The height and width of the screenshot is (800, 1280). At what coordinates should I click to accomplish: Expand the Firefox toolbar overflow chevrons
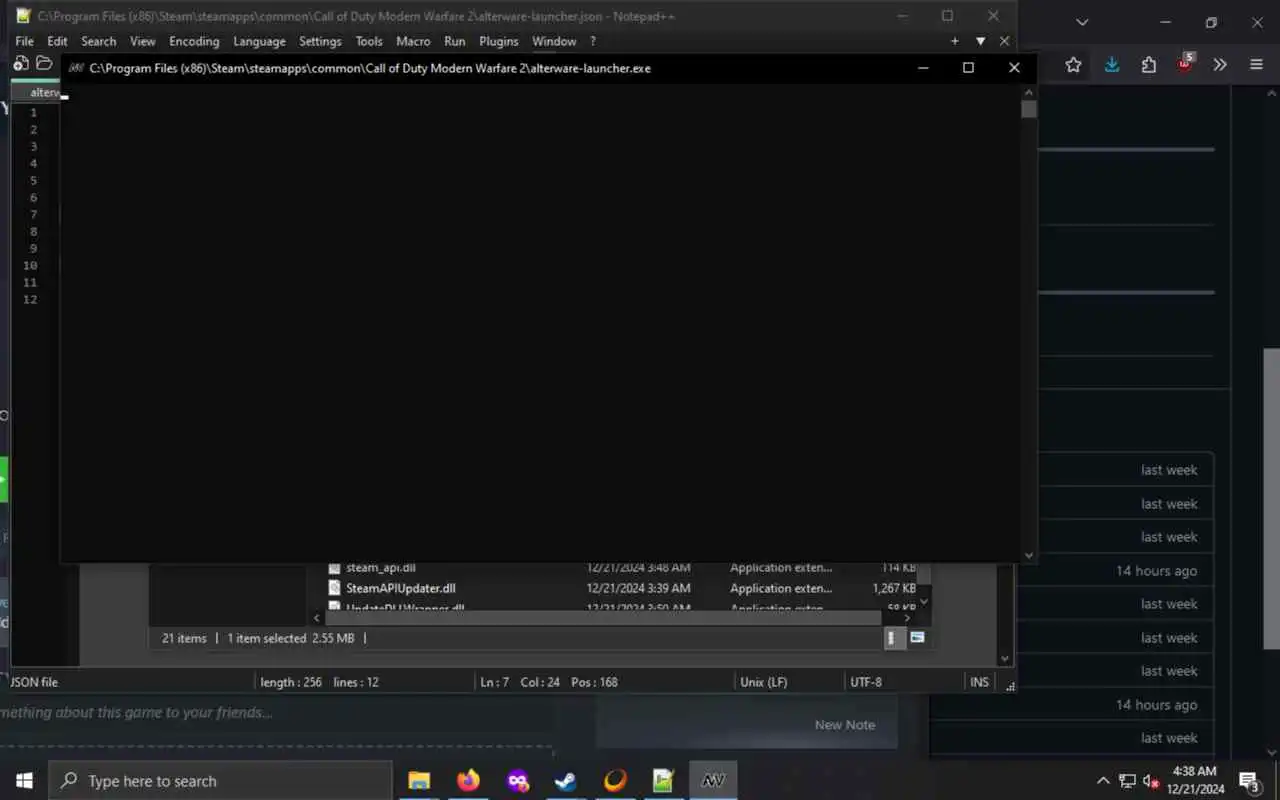tap(1220, 64)
